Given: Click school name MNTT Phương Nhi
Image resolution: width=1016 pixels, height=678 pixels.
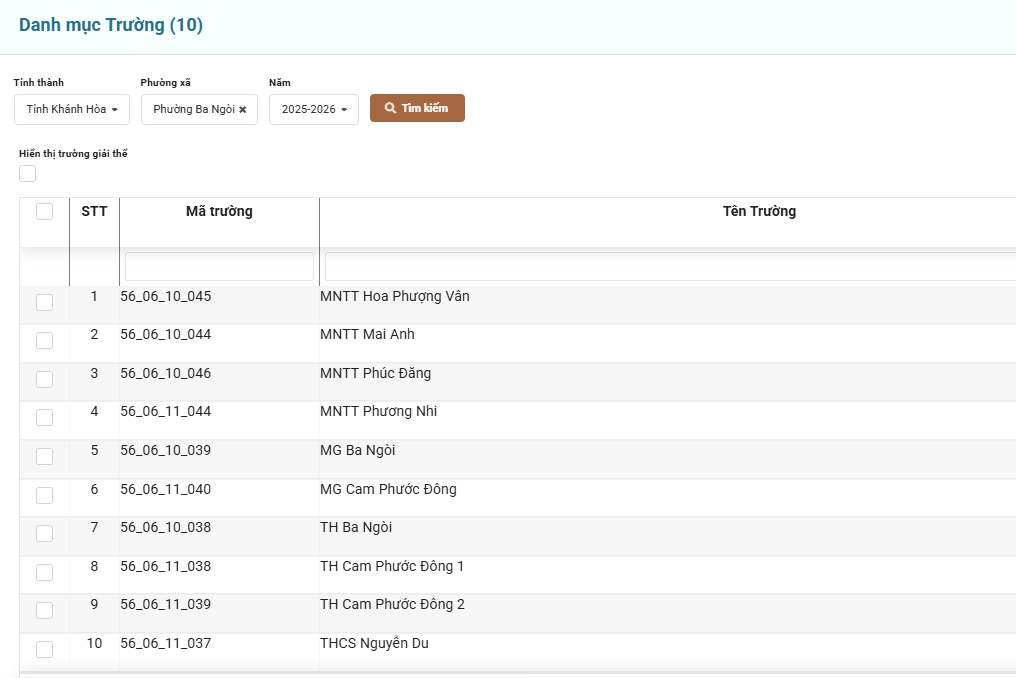Looking at the screenshot, I should click(x=378, y=412).
